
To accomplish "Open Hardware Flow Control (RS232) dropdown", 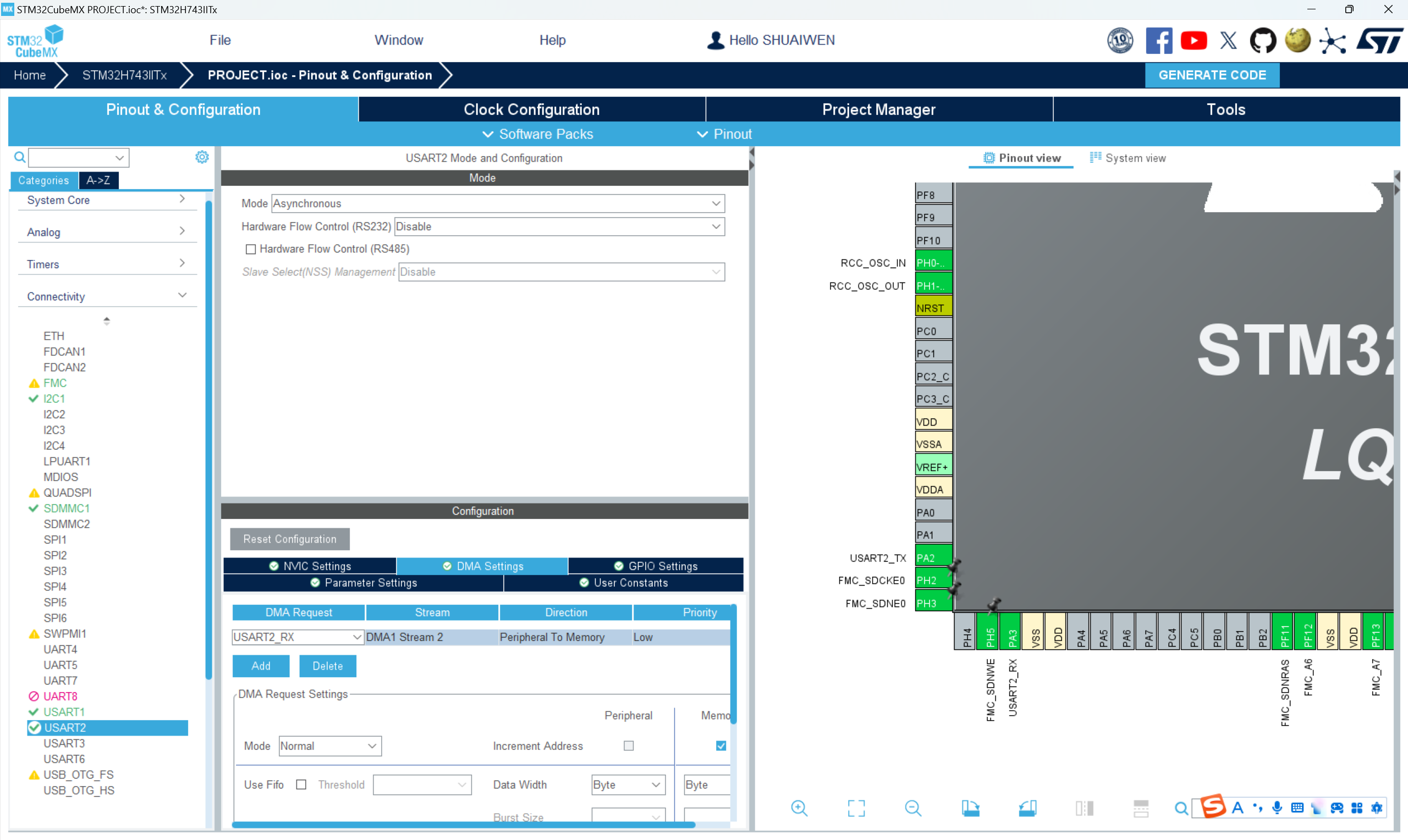I will pyautogui.click(x=559, y=226).
